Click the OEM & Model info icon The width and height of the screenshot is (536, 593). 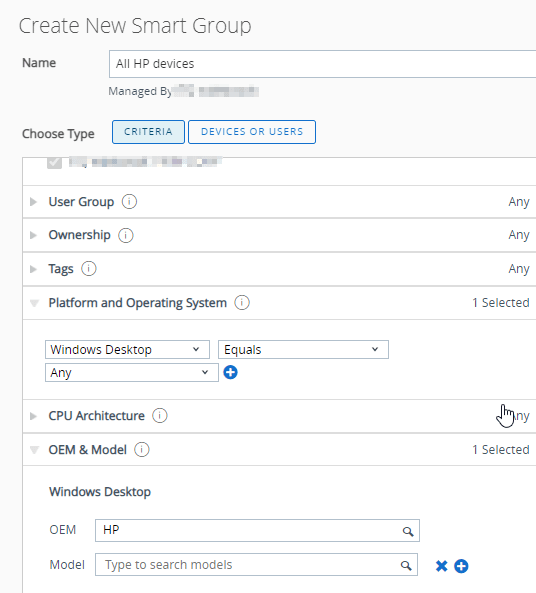tap(142, 450)
